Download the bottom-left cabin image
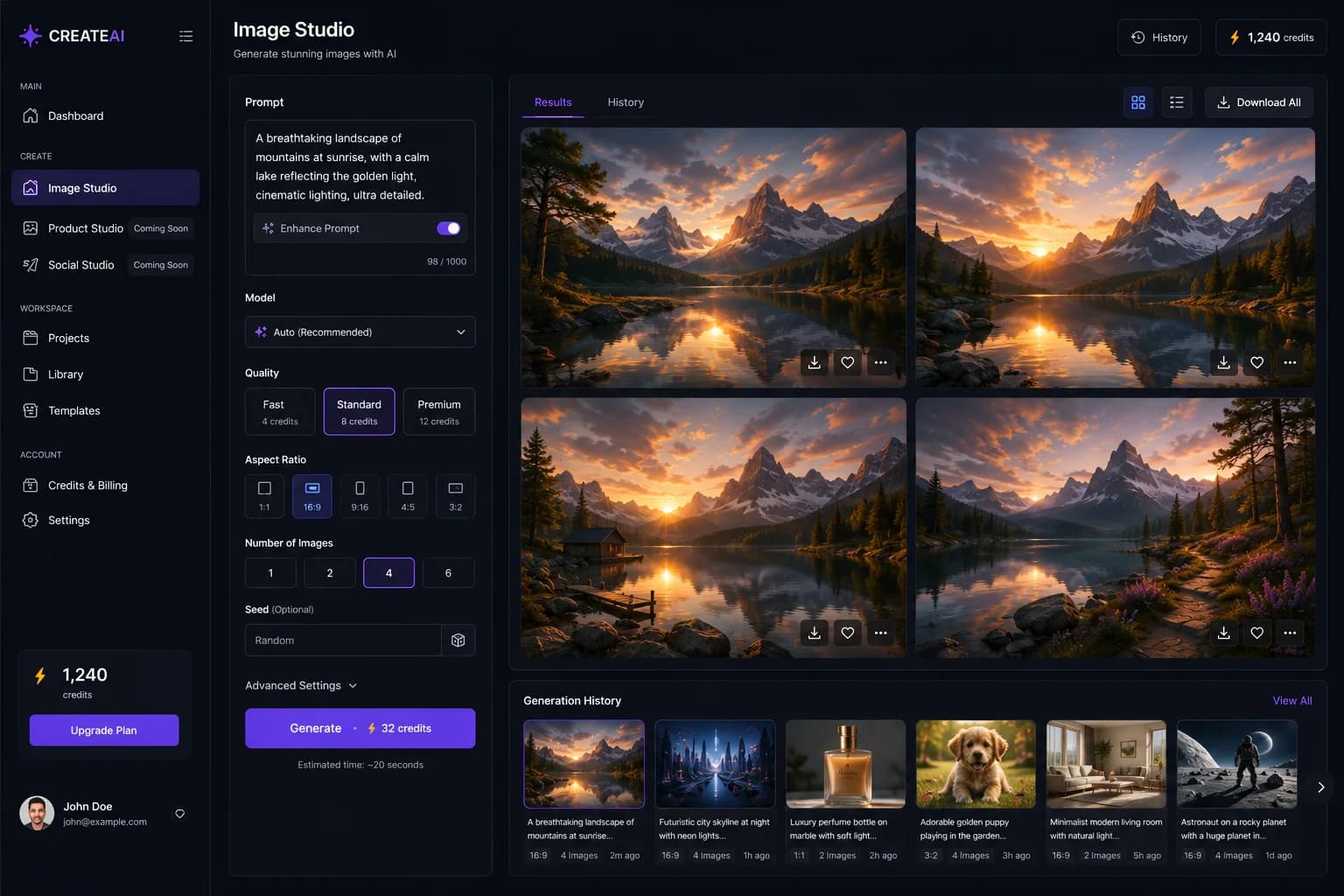The image size is (1344, 896). (x=814, y=633)
